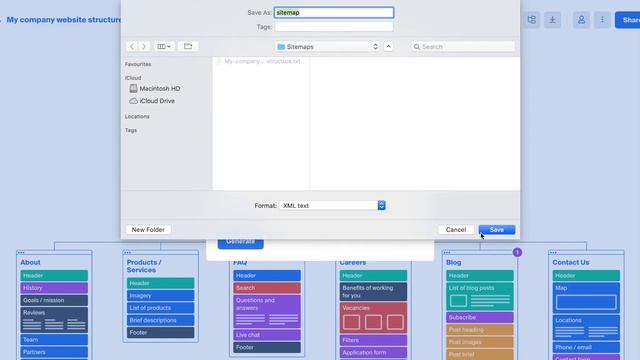The image size is (640, 360).
Task: Select the Map block in Contact Us
Action: [x=586, y=298]
